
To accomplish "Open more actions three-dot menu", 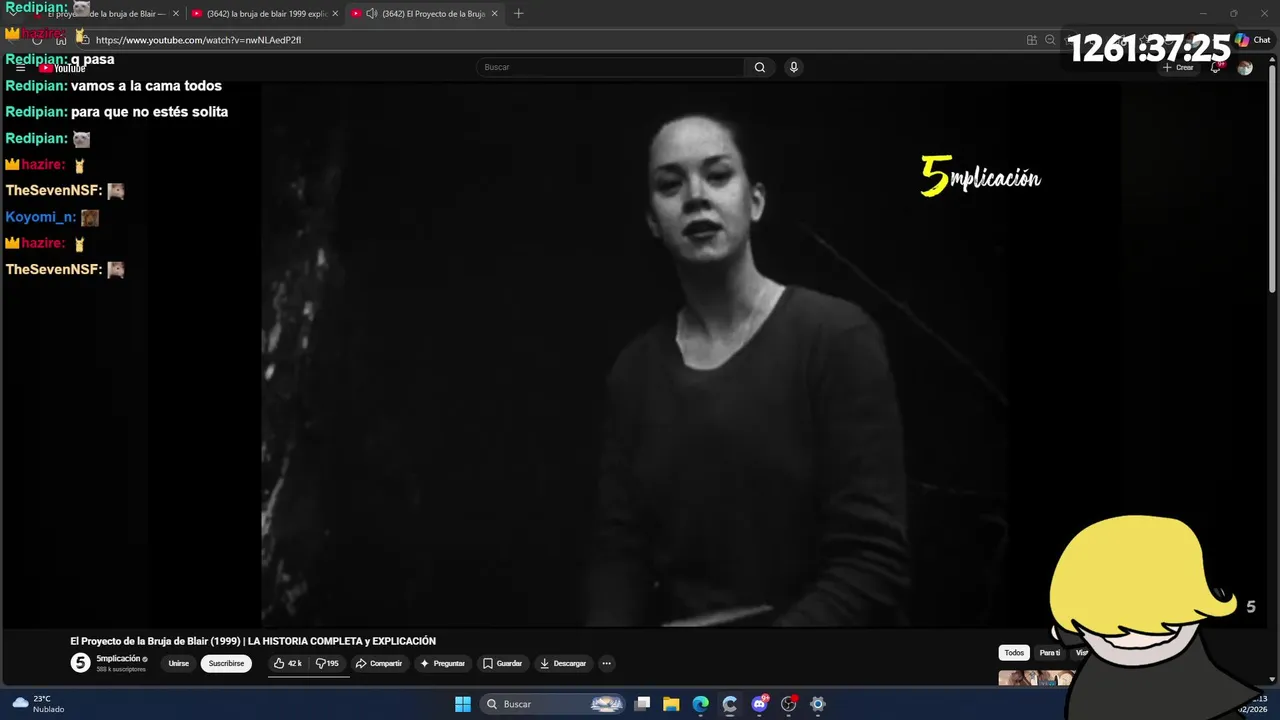I will click(x=606, y=663).
